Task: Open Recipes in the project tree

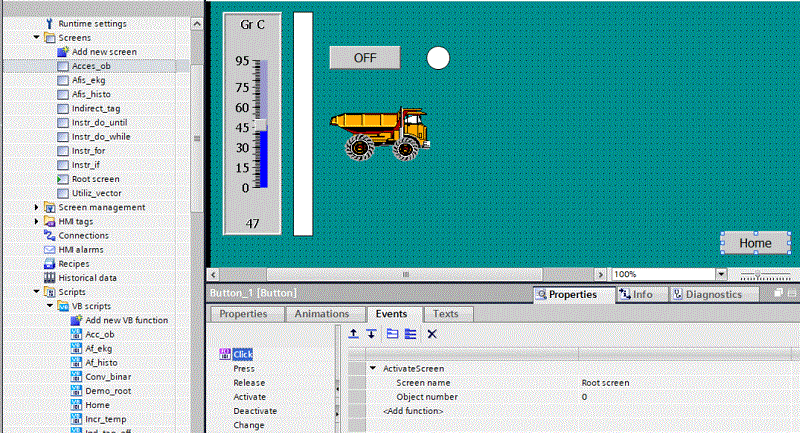Action: point(73,263)
